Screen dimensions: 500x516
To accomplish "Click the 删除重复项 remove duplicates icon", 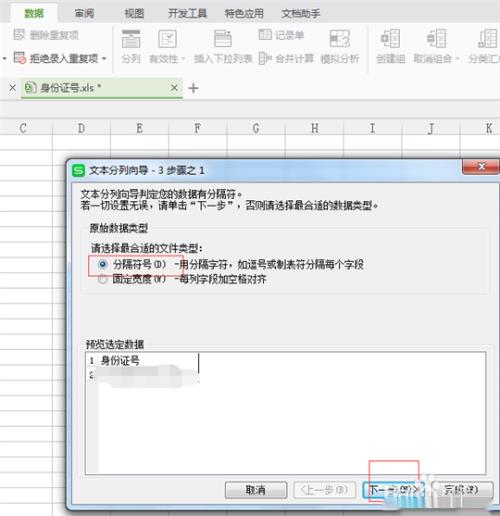I will (19, 34).
